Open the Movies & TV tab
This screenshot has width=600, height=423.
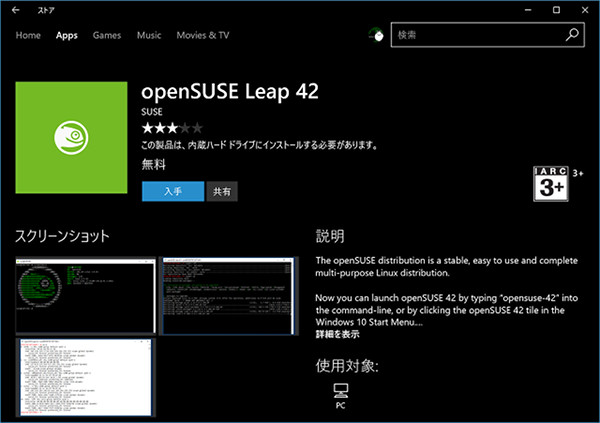(203, 35)
